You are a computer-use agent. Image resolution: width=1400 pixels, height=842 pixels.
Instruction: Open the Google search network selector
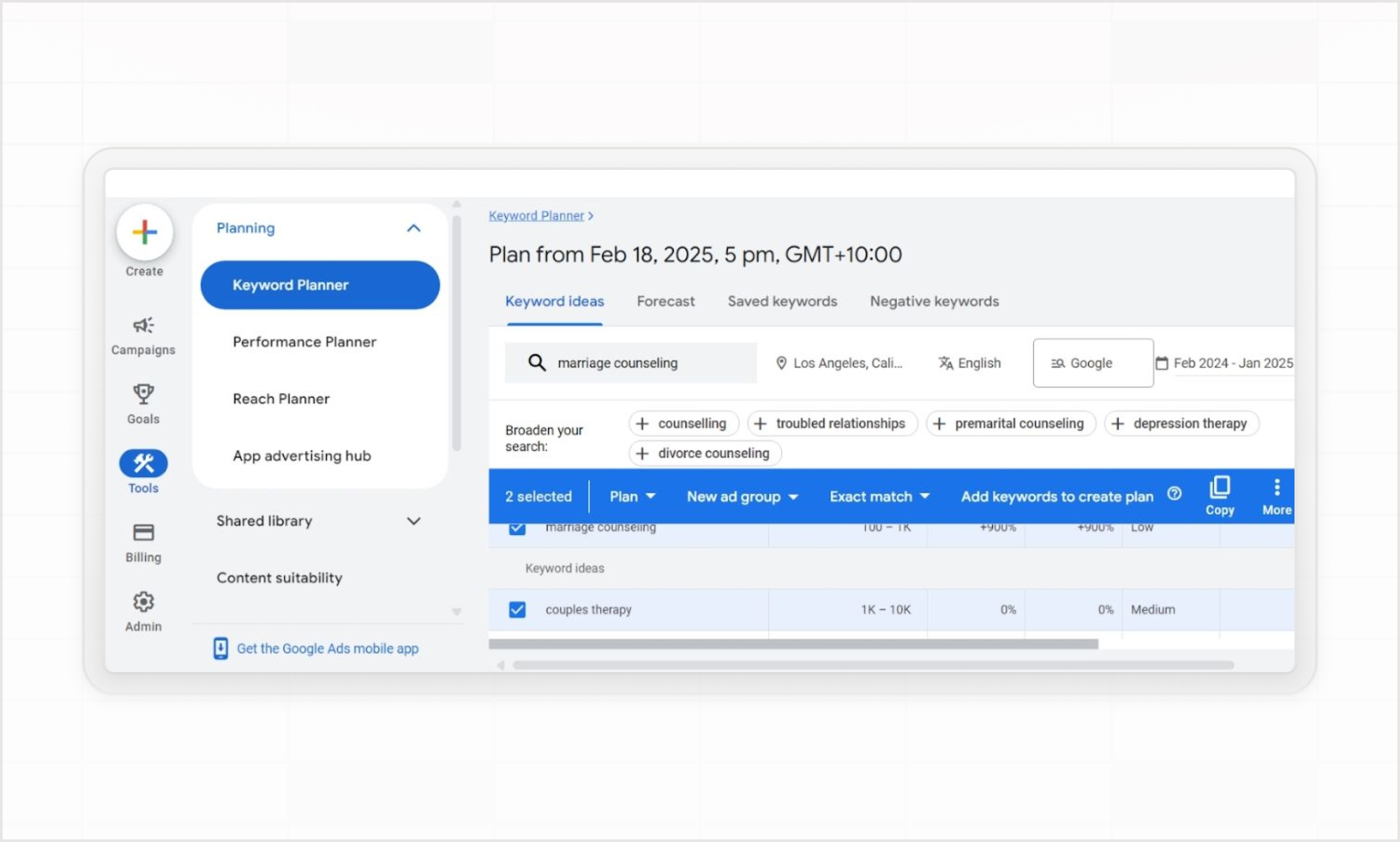[x=1092, y=363]
